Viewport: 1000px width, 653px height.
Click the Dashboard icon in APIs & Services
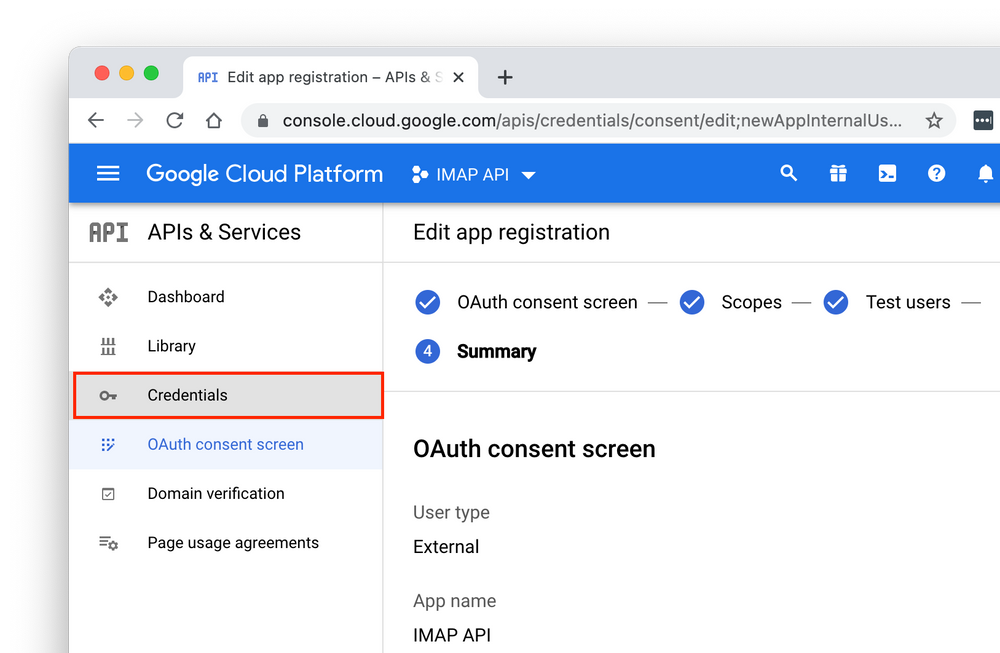[108, 296]
